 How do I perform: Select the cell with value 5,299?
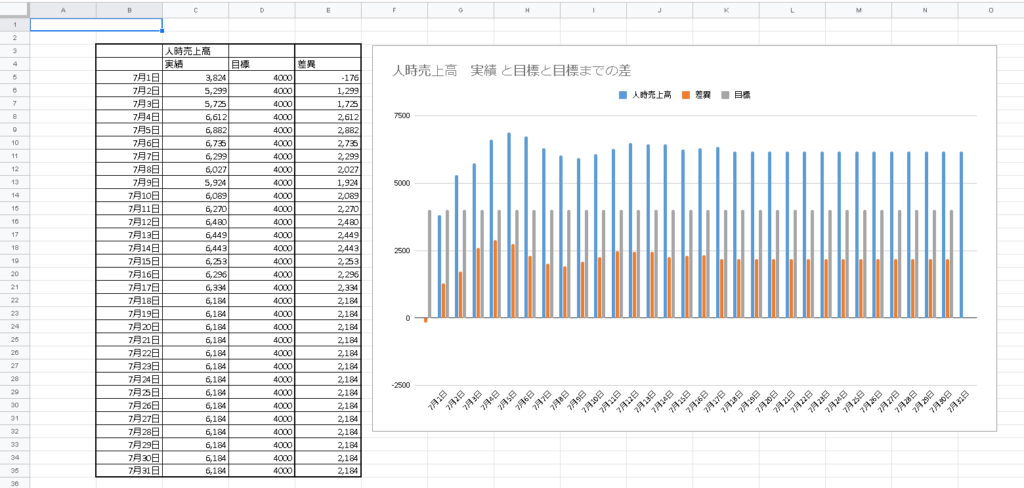196,90
